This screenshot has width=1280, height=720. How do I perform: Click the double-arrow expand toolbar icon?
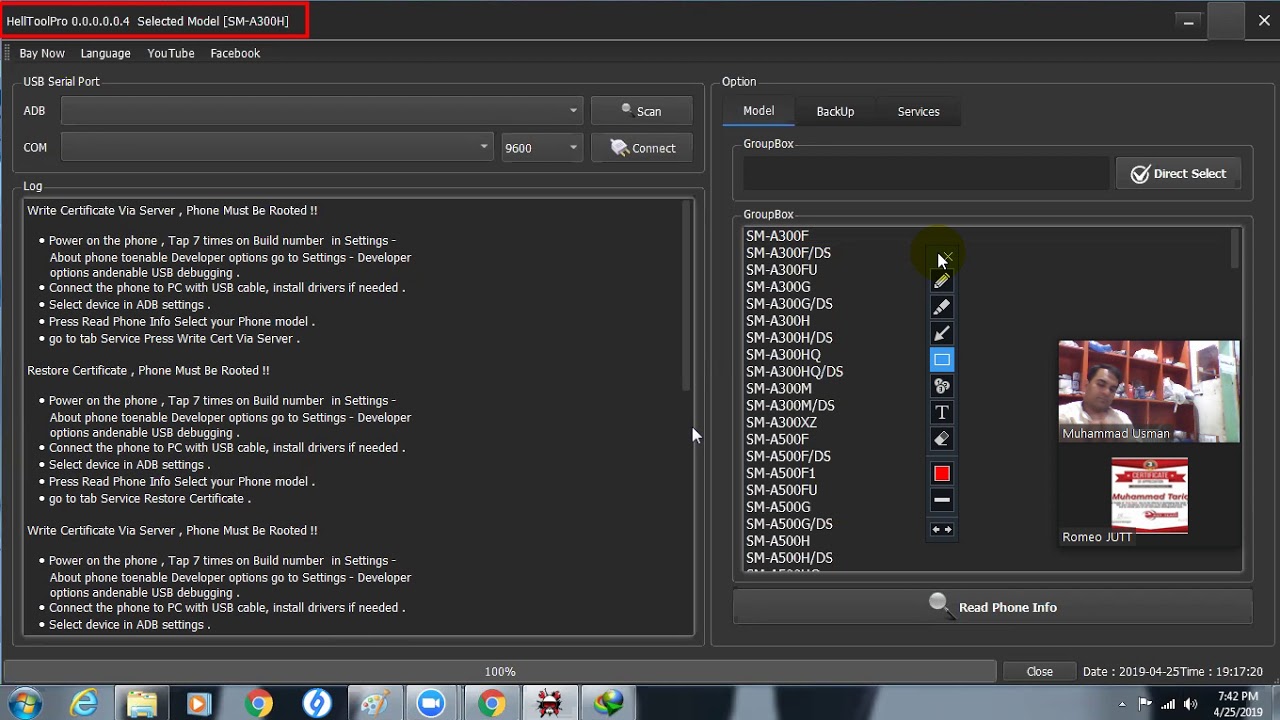point(942,529)
